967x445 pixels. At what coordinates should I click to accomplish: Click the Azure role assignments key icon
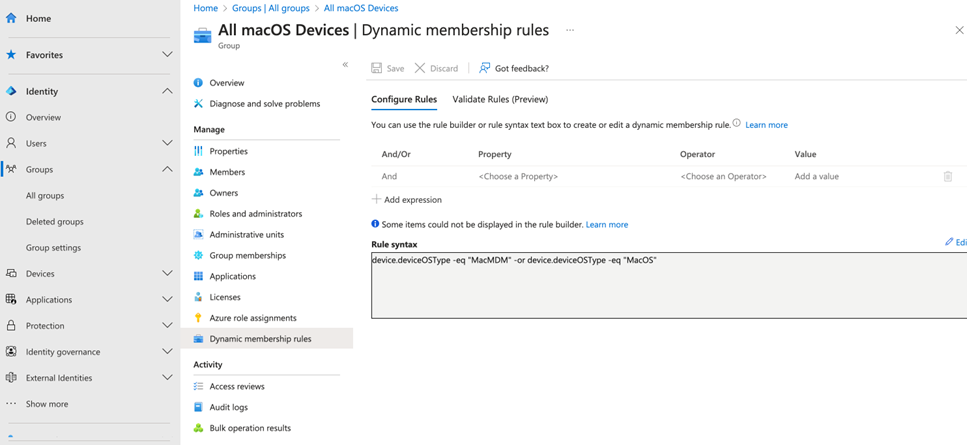198,318
